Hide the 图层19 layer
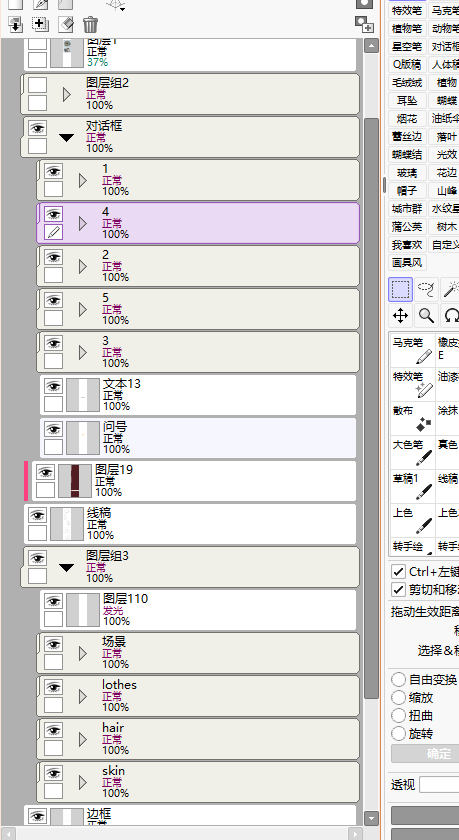This screenshot has width=459, height=840. (46, 472)
